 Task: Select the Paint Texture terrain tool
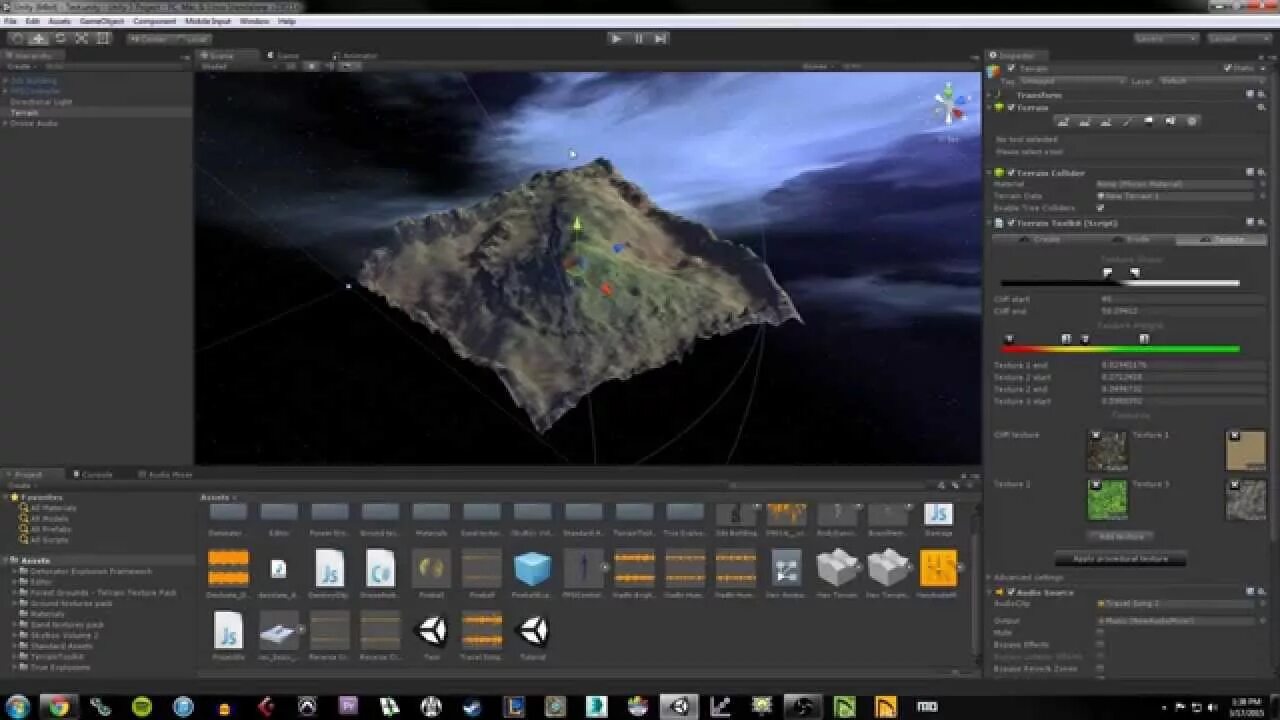(x=1127, y=121)
